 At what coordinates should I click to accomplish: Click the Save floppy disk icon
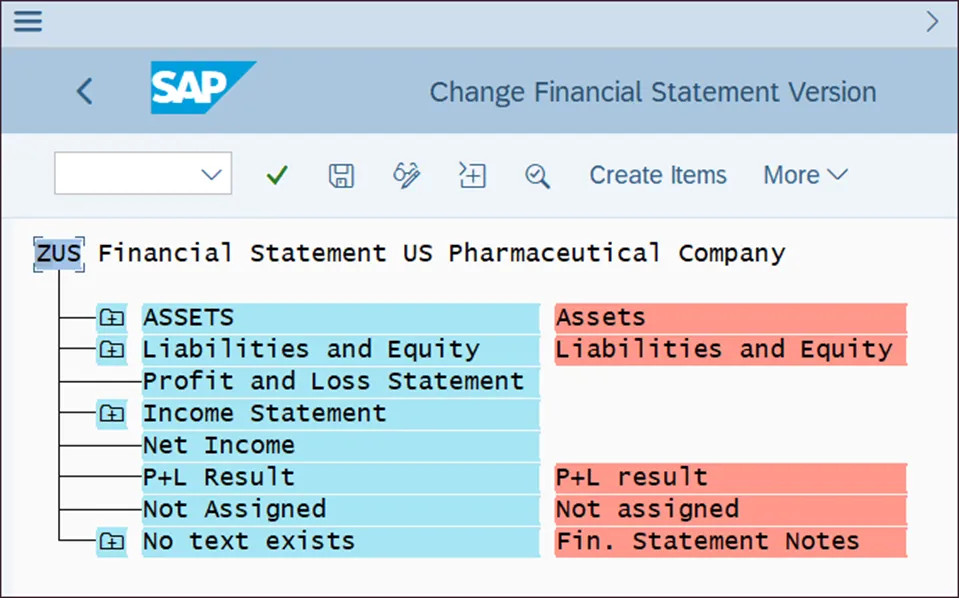coord(341,175)
